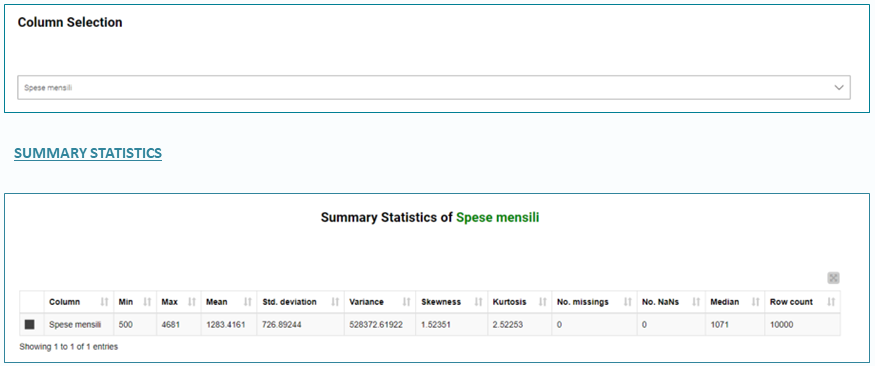Sort table by Max column
This screenshot has height=366, width=875.
click(179, 302)
